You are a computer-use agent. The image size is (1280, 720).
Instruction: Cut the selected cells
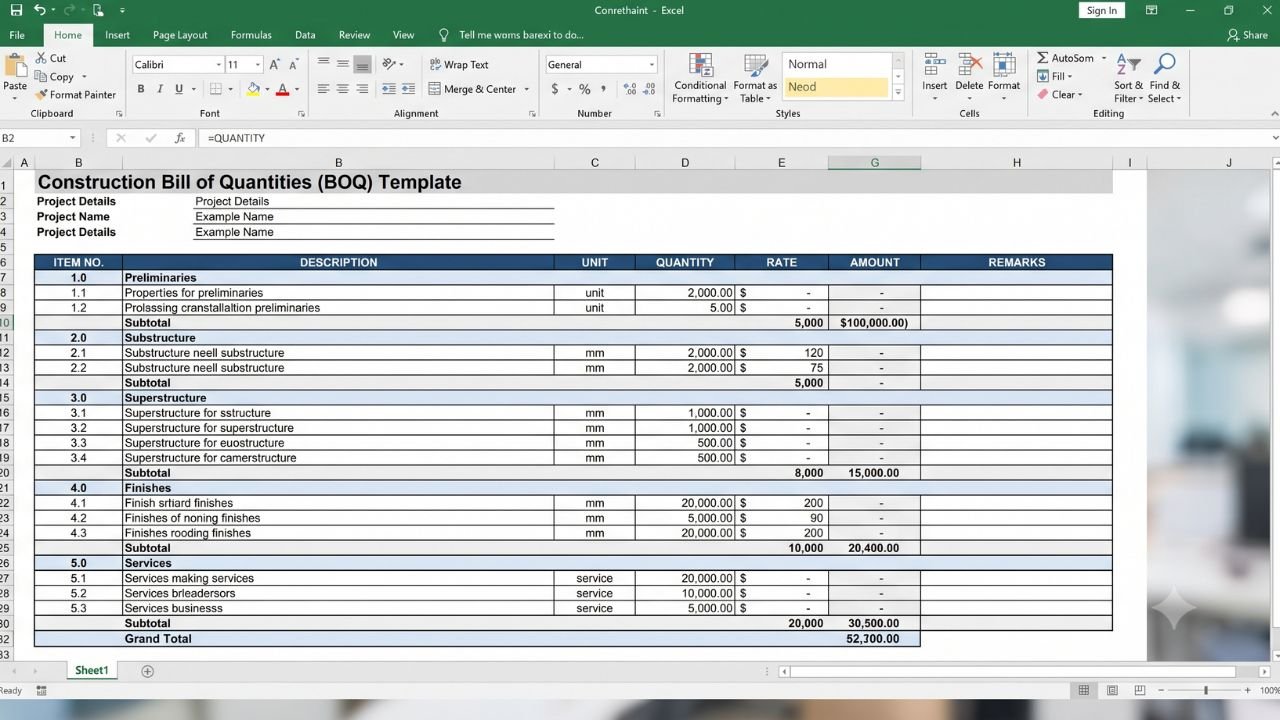pyautogui.click(x=51, y=58)
